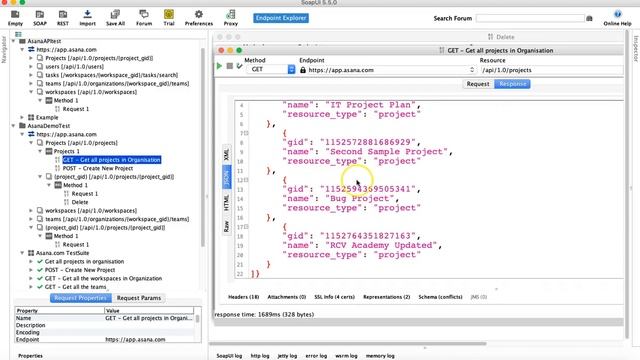Open the Schema (conflicts) tab
The height and width of the screenshot is (360, 640).
tap(440, 297)
